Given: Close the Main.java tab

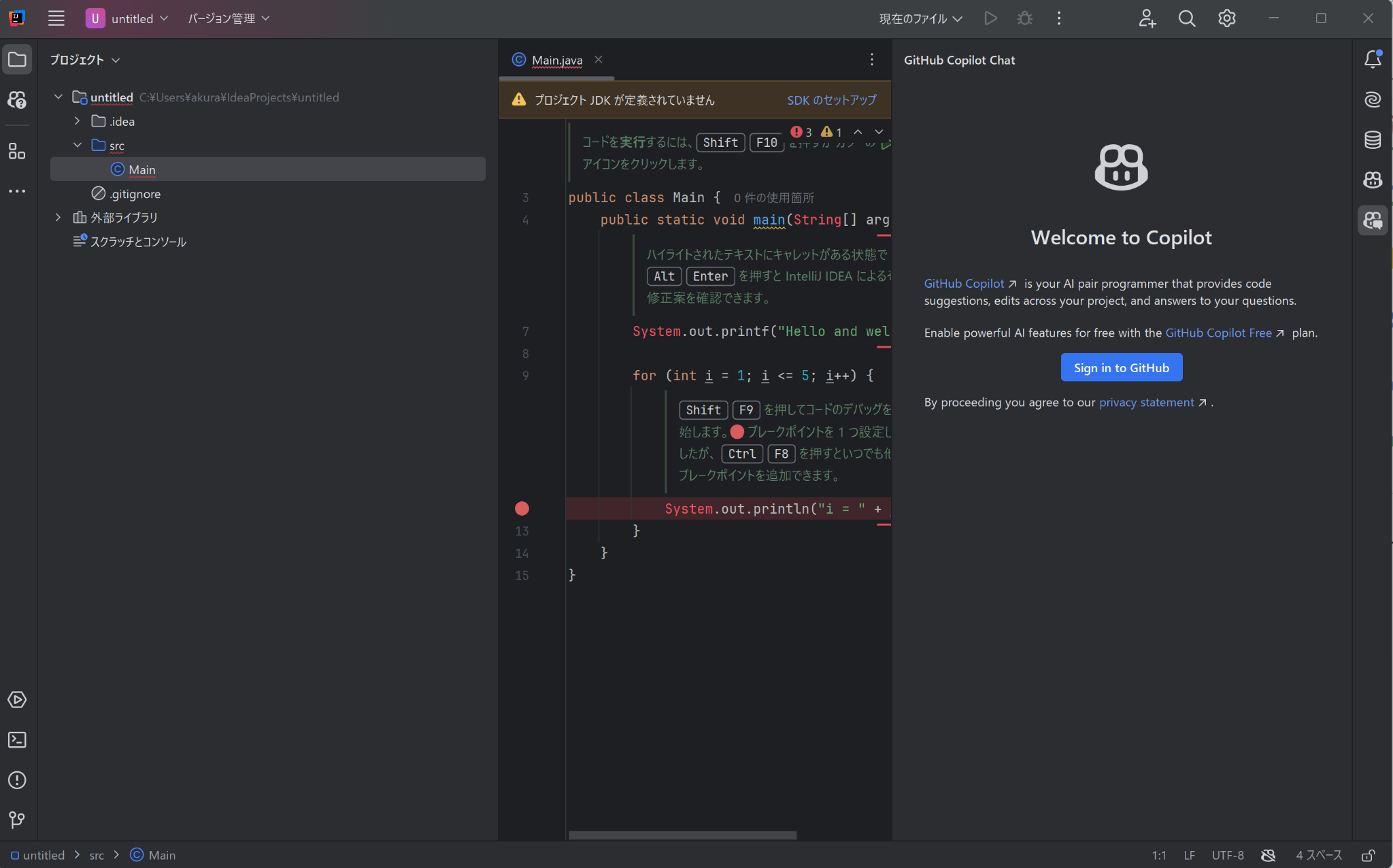Looking at the screenshot, I should click(599, 60).
